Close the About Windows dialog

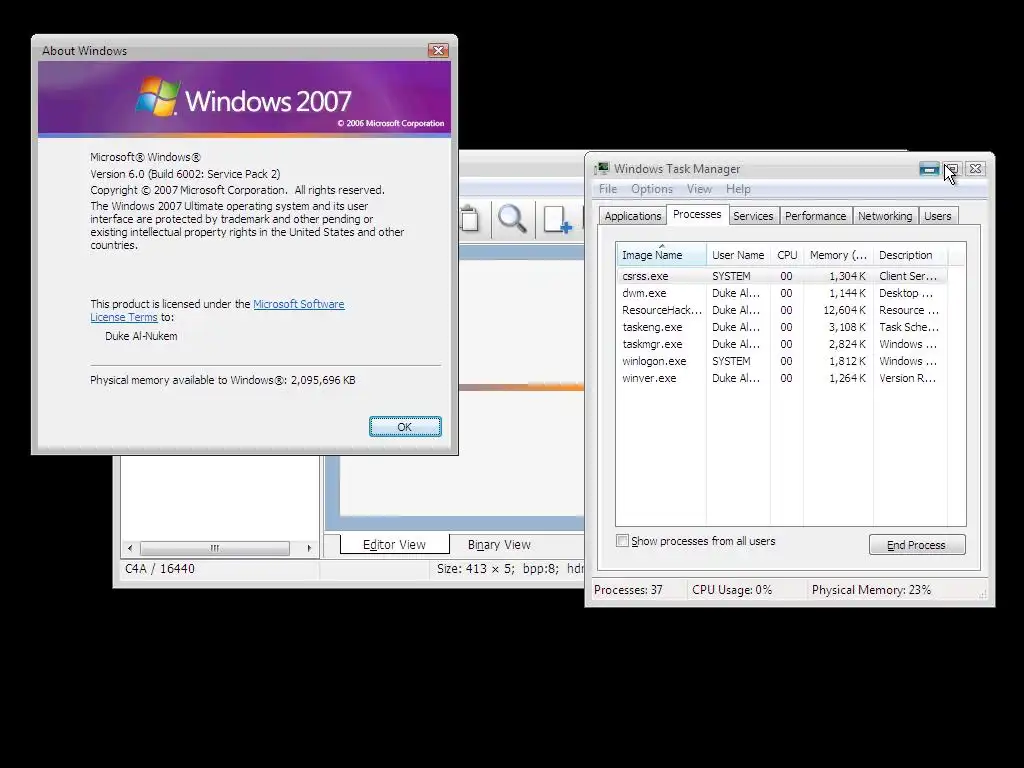point(438,50)
